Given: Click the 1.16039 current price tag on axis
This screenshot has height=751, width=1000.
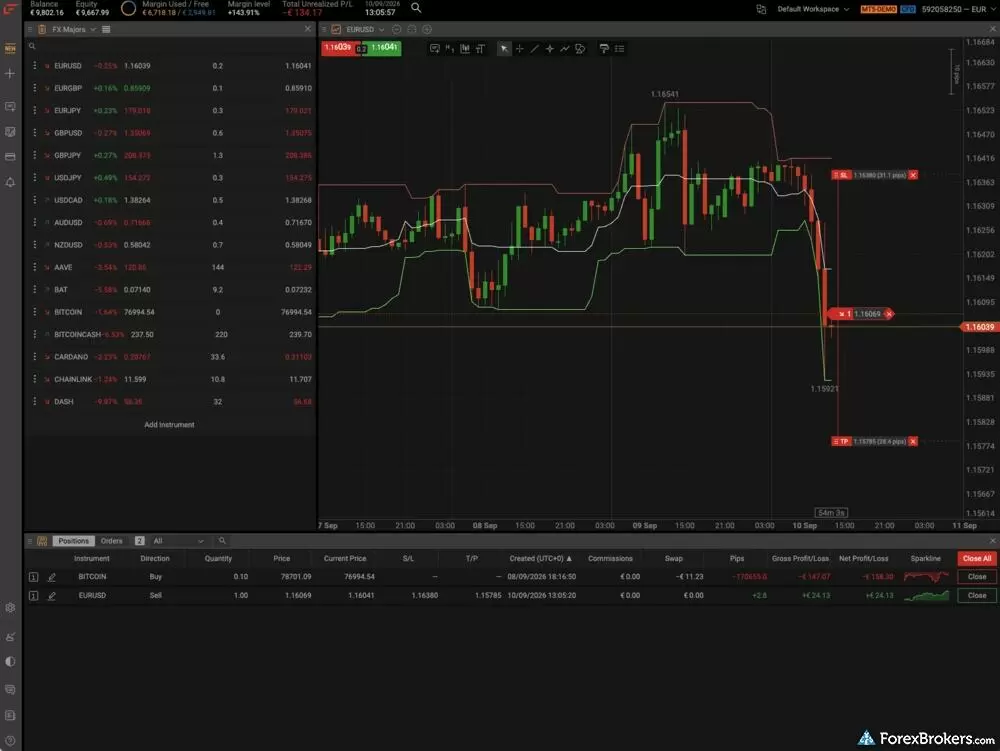Looking at the screenshot, I should (x=980, y=327).
